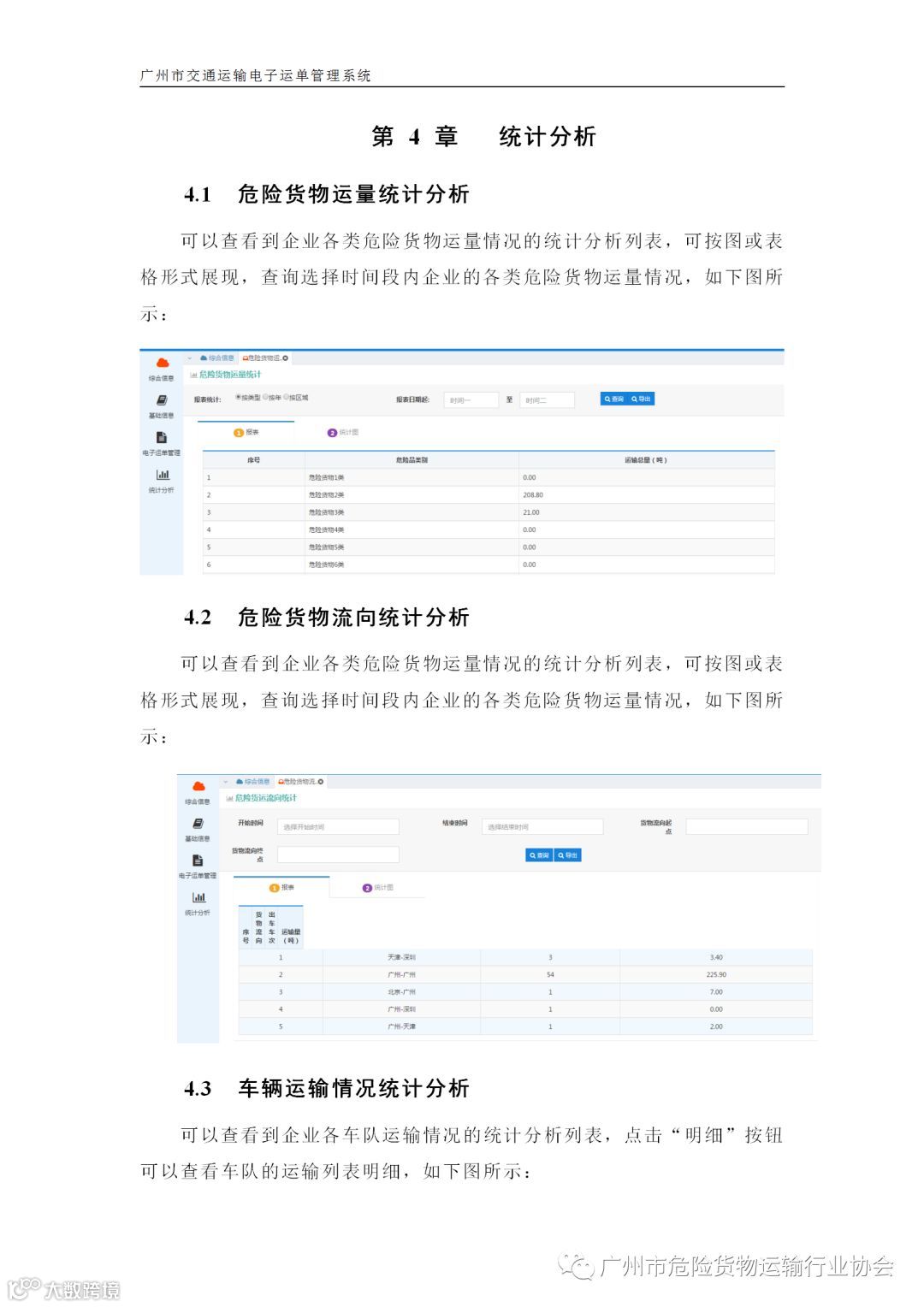This screenshot has height=1307, width=924.
Task: Click 导出 button in 运量统计 screenshot
Action: [x=642, y=399]
